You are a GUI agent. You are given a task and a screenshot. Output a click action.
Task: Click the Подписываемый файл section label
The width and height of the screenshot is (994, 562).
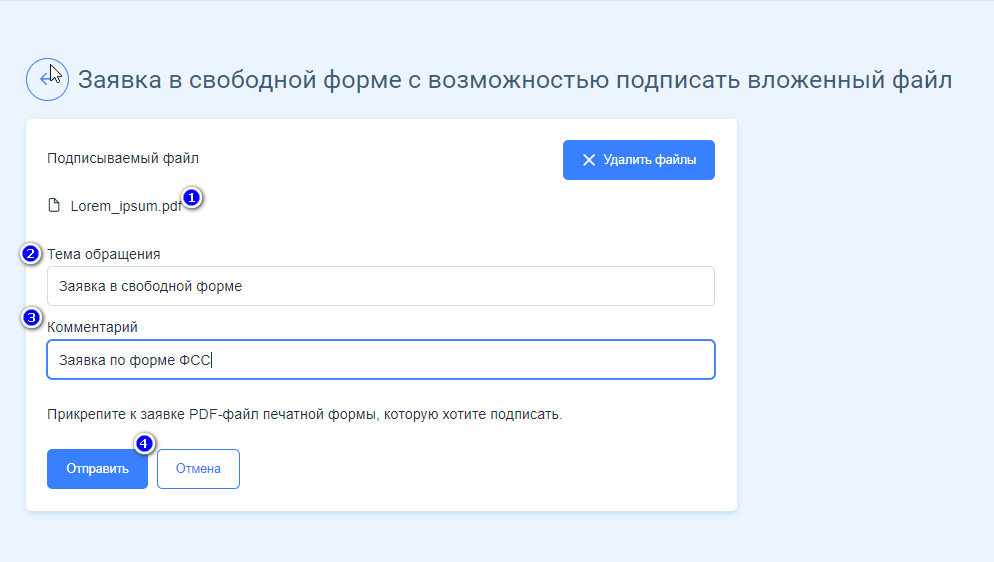pyautogui.click(x=123, y=158)
